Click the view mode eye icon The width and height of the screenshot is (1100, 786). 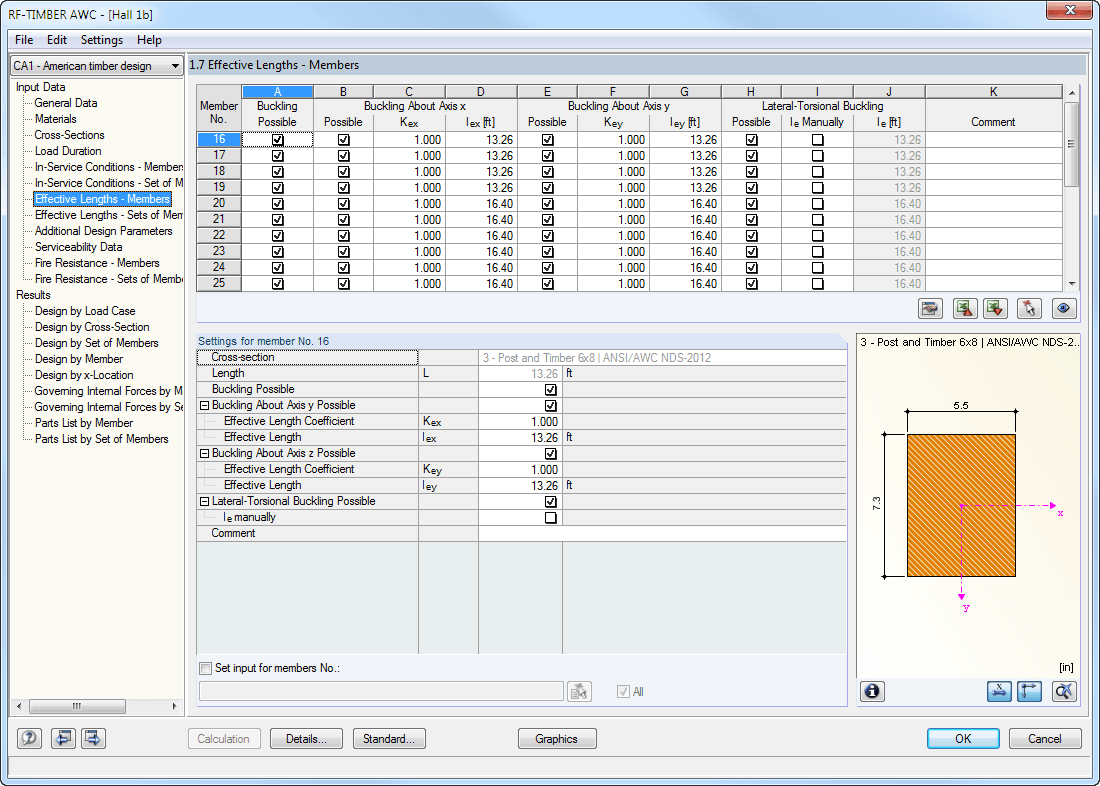tap(1064, 308)
